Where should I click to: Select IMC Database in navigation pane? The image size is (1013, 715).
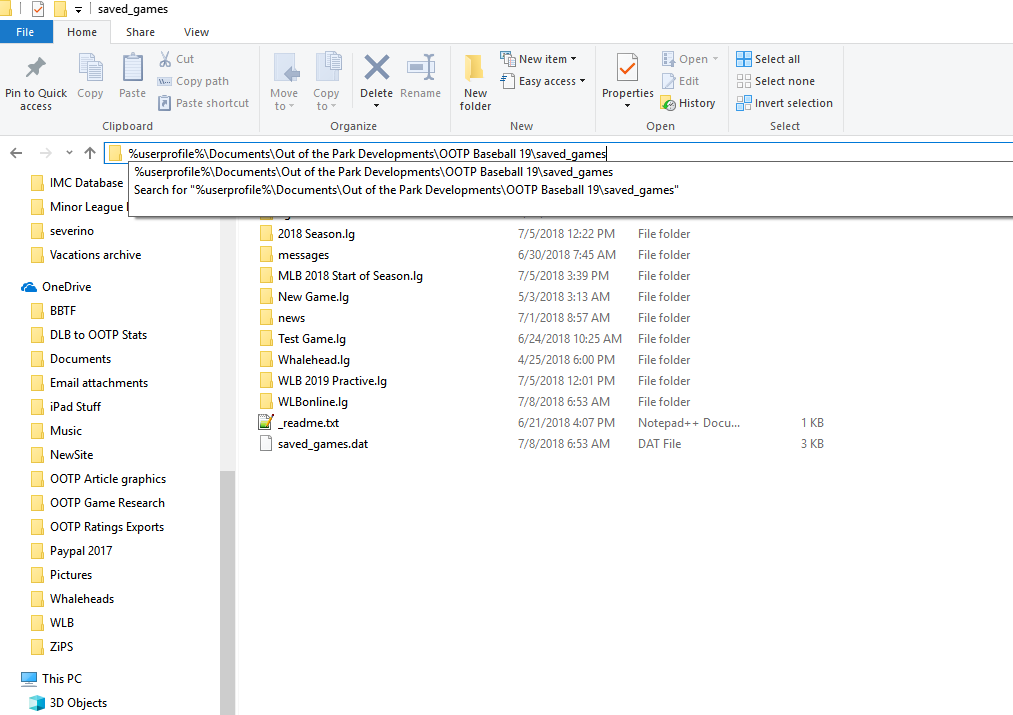pos(78,183)
